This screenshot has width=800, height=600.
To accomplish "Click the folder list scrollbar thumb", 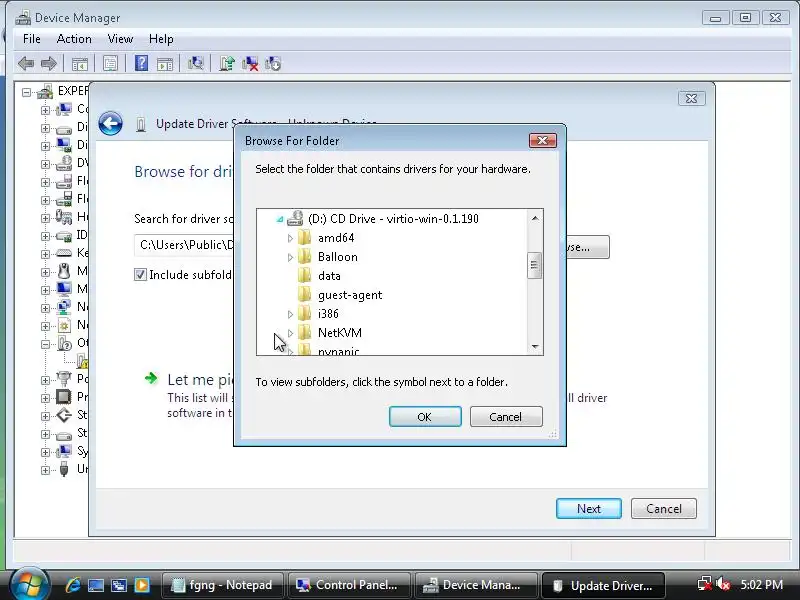I will (x=534, y=265).
